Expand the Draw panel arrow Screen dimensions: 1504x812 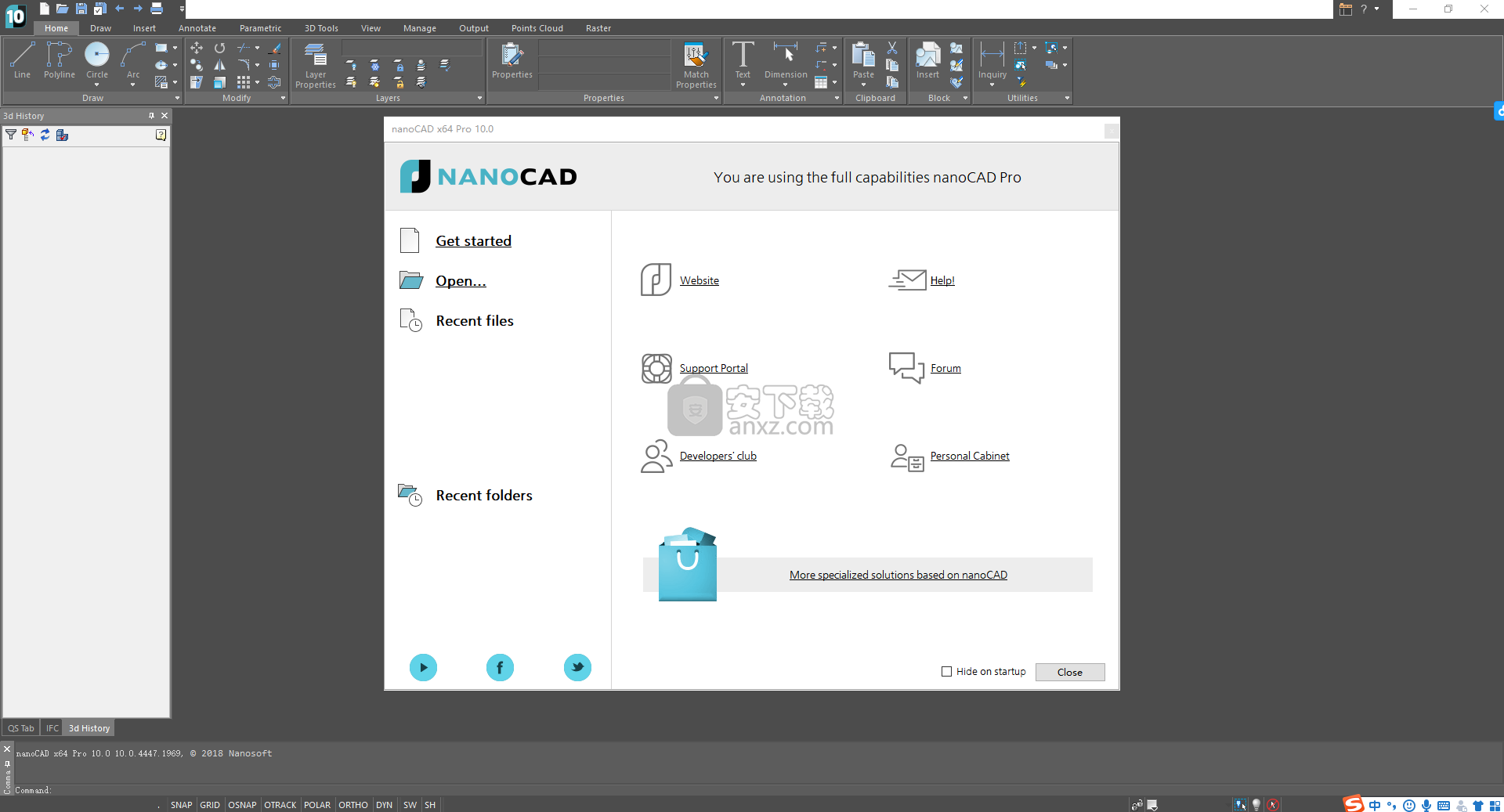click(x=177, y=98)
